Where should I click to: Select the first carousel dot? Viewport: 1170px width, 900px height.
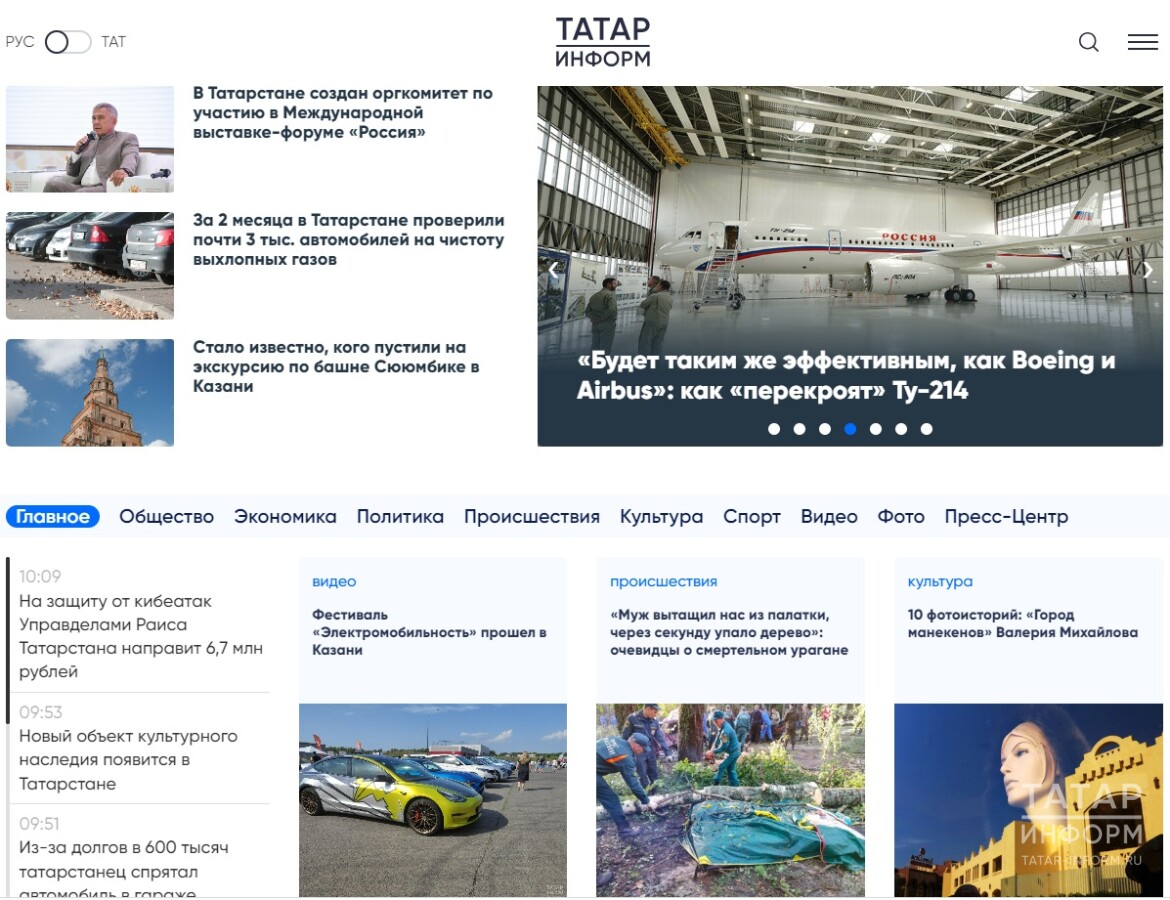pyautogui.click(x=774, y=429)
